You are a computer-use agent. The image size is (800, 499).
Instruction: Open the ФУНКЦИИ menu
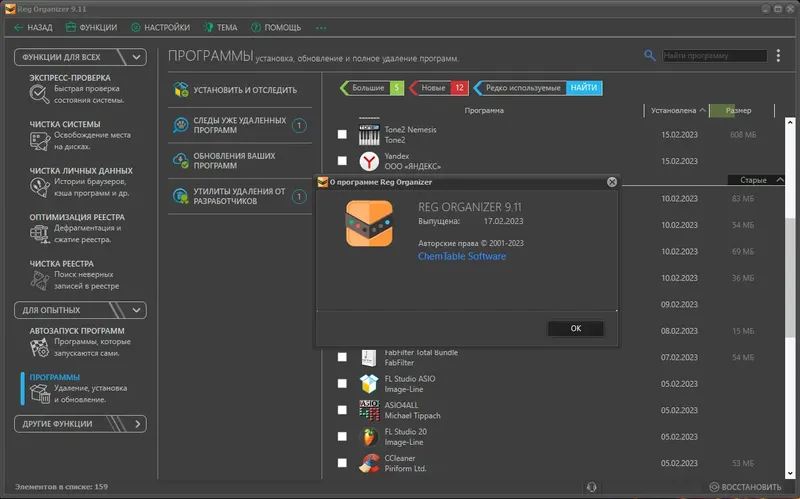92,28
